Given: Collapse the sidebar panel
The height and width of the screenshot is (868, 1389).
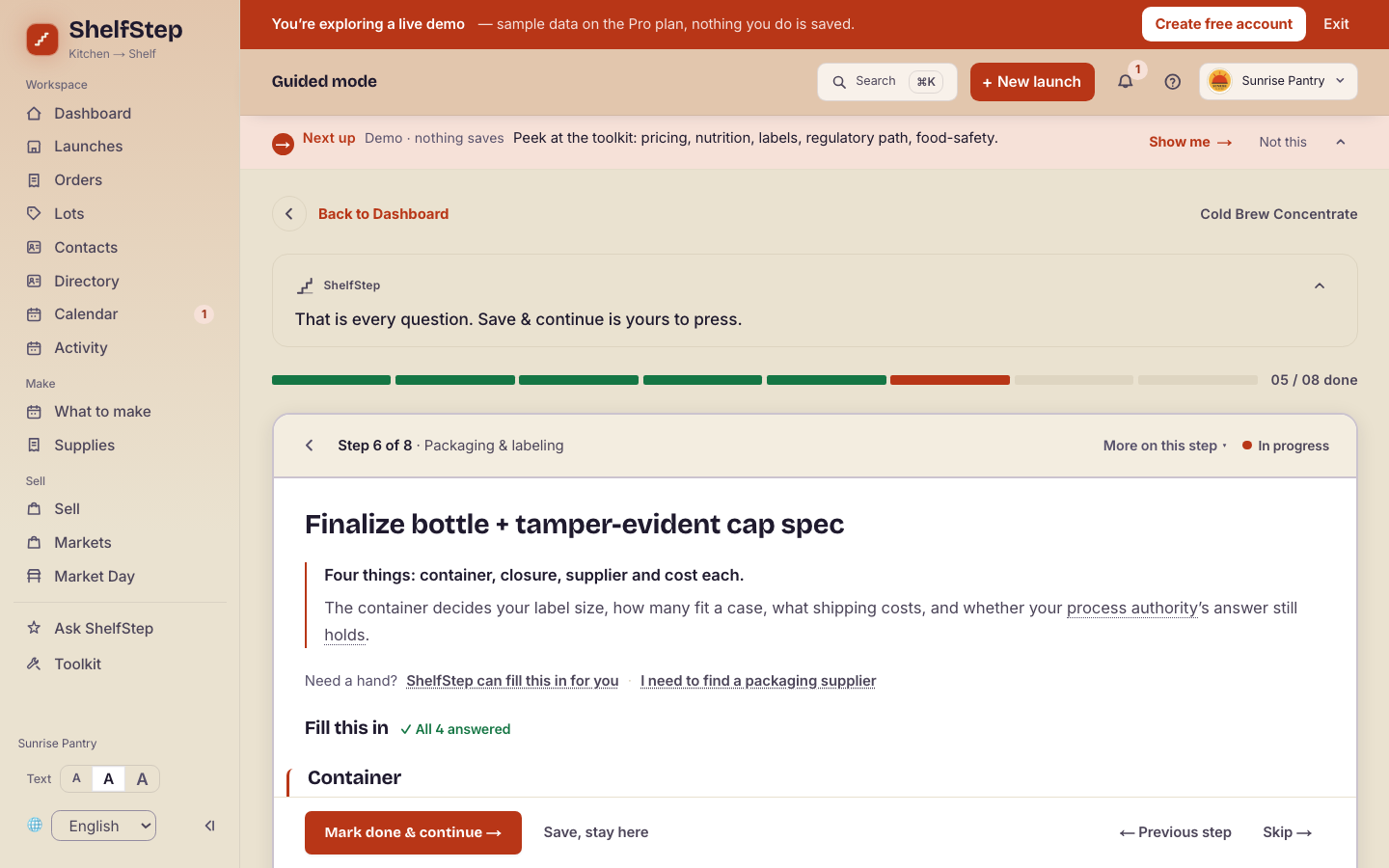Looking at the screenshot, I should point(209,826).
